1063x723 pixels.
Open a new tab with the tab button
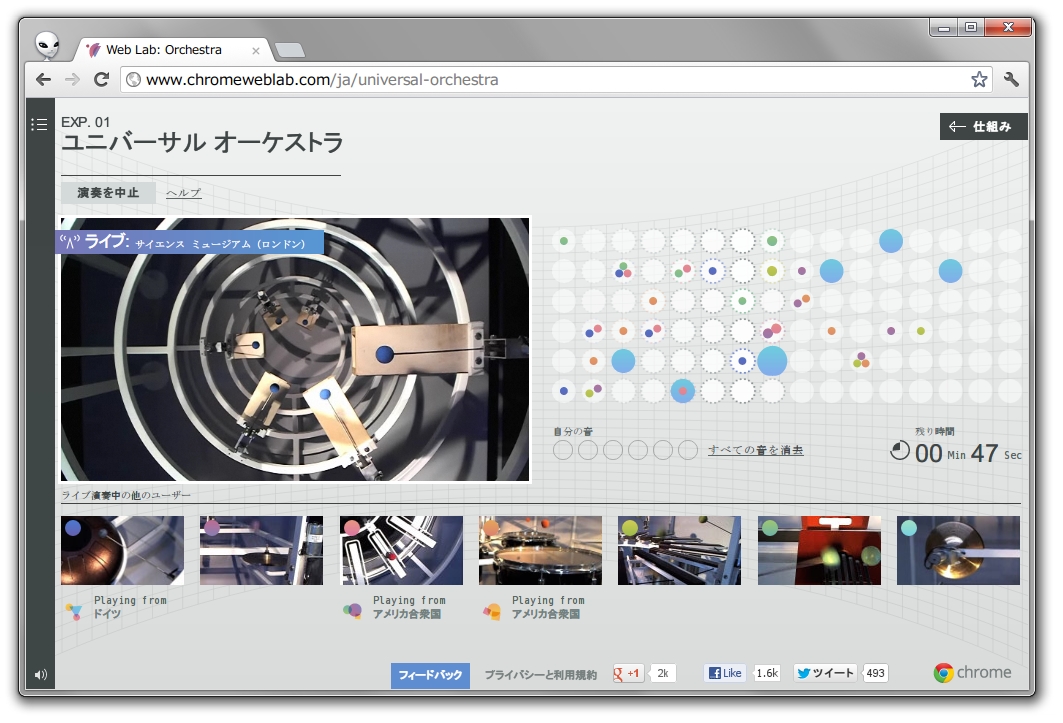(290, 50)
